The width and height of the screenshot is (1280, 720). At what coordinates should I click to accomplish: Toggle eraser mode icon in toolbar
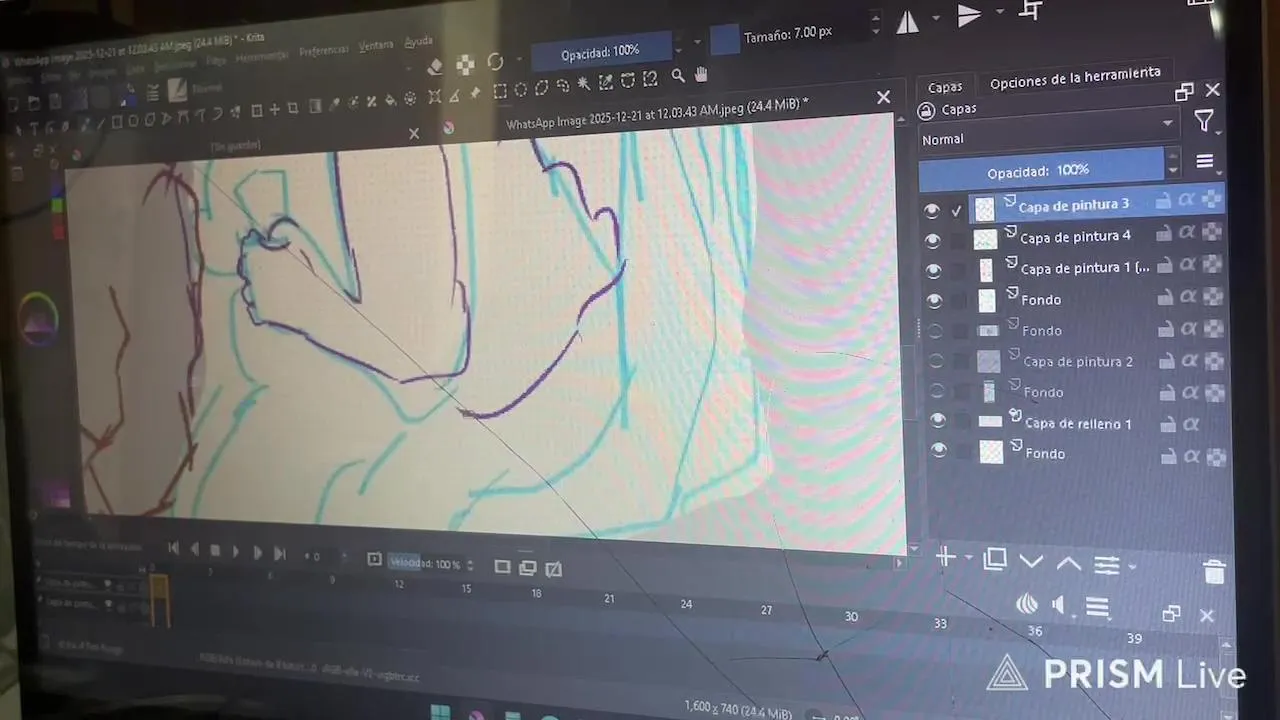(x=434, y=67)
